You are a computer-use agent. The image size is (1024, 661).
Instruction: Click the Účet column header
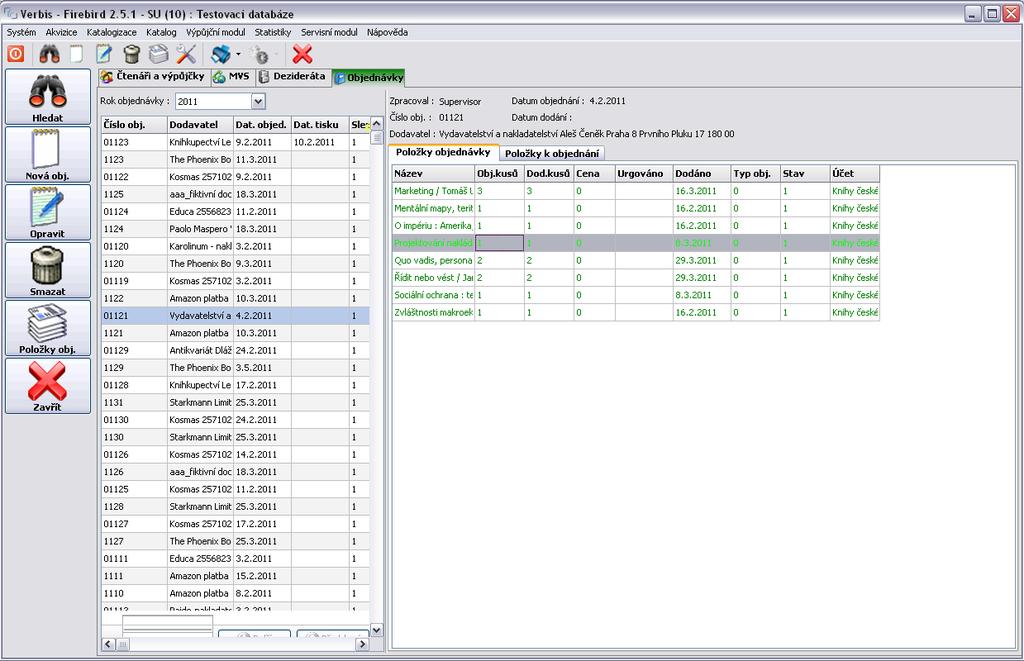point(854,174)
